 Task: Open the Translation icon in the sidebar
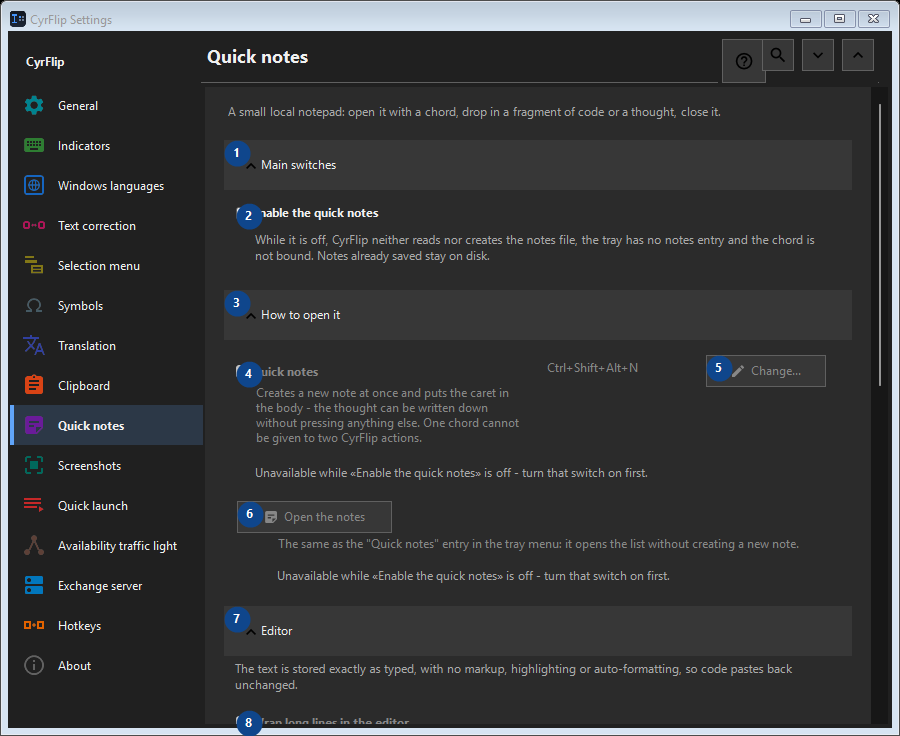[34, 346]
